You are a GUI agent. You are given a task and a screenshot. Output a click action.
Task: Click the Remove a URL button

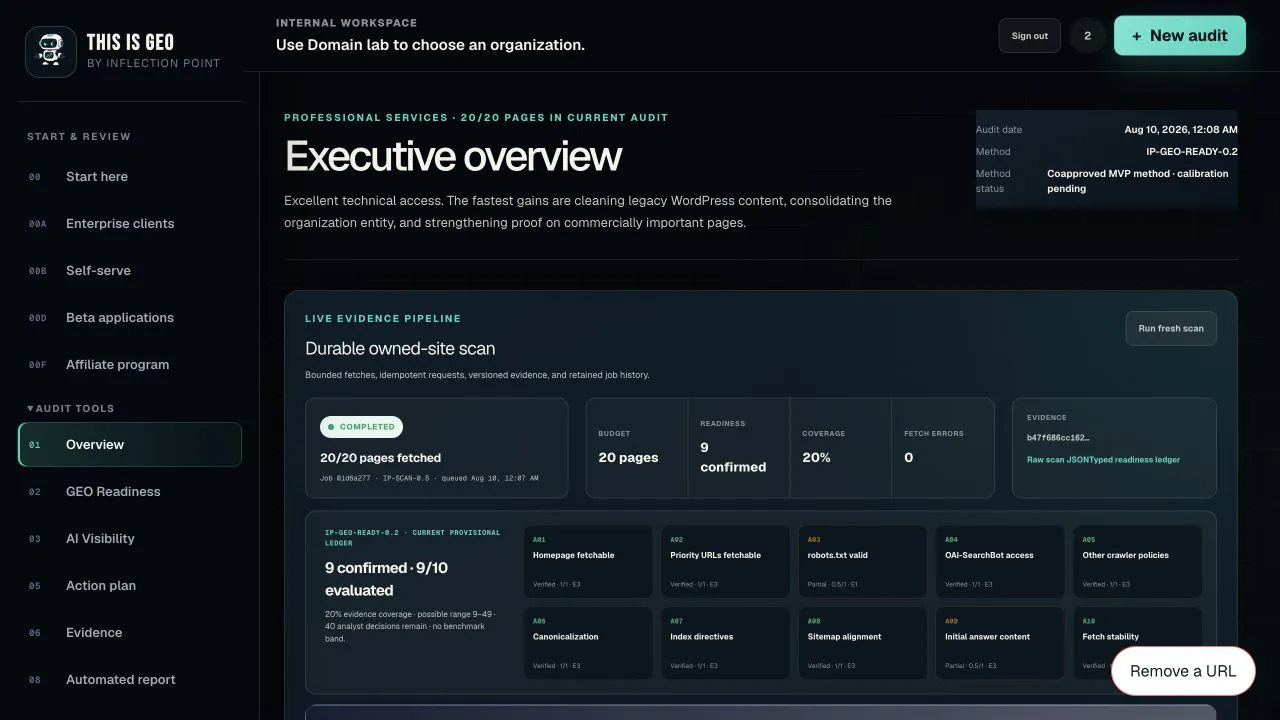1183,671
